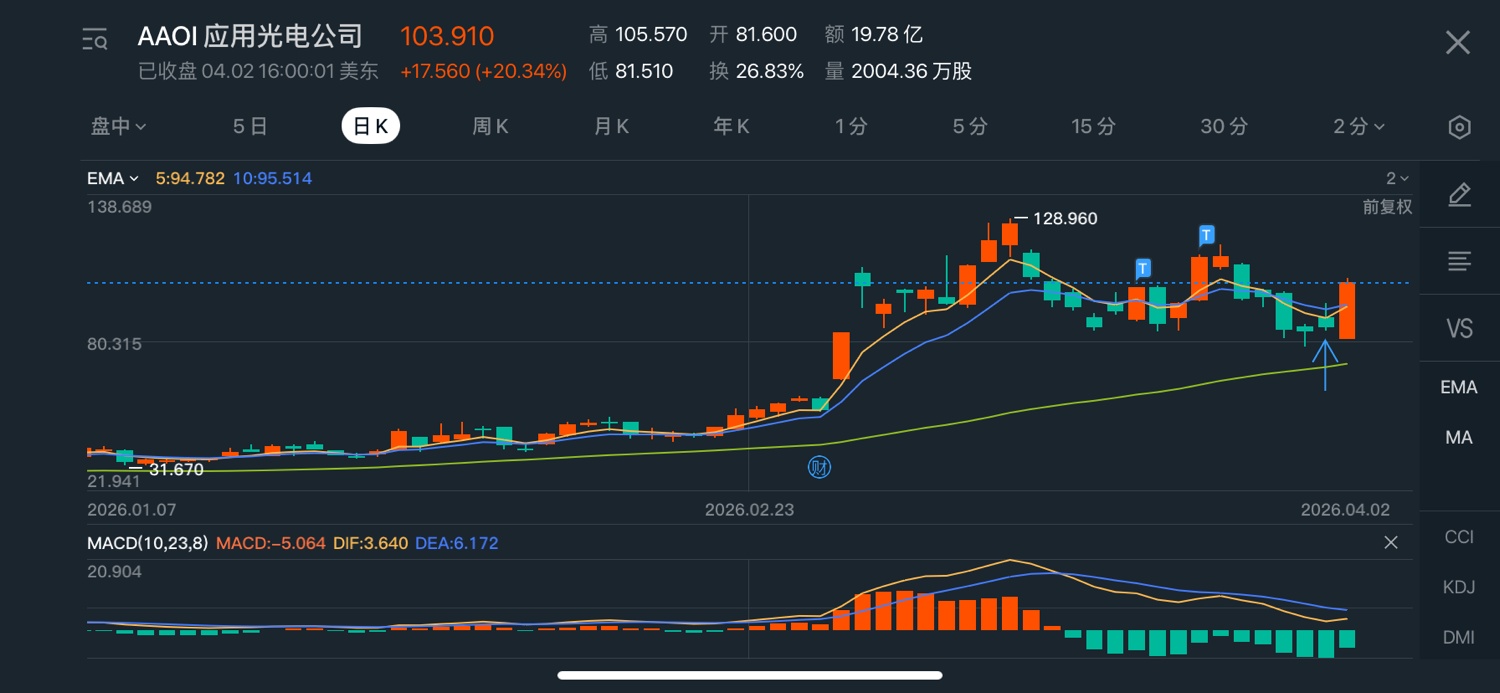
Task: Toggle the EMA overlay in sidebar
Action: (x=1459, y=387)
